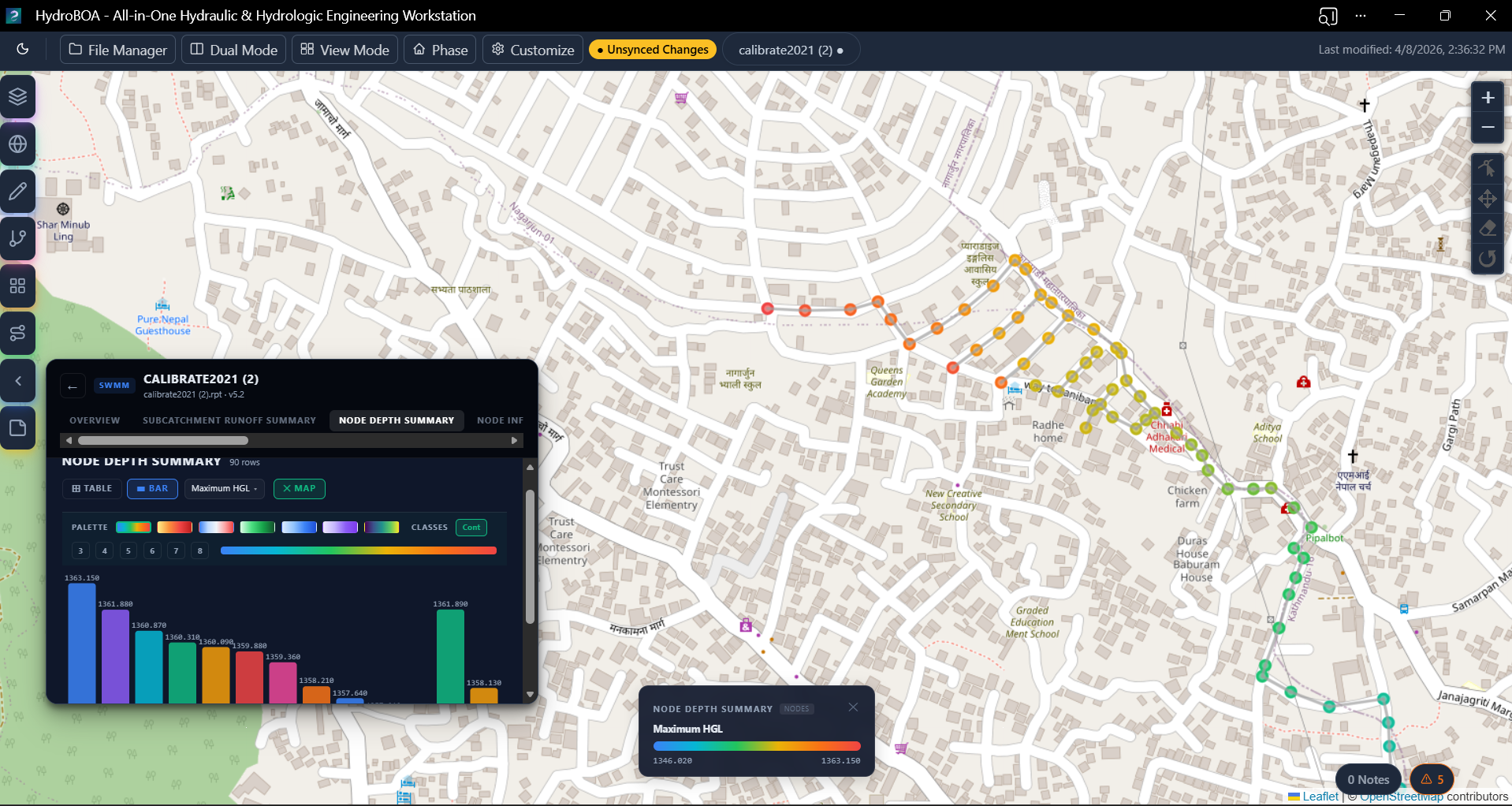
Task: Open the Overview tab
Action: click(x=95, y=420)
